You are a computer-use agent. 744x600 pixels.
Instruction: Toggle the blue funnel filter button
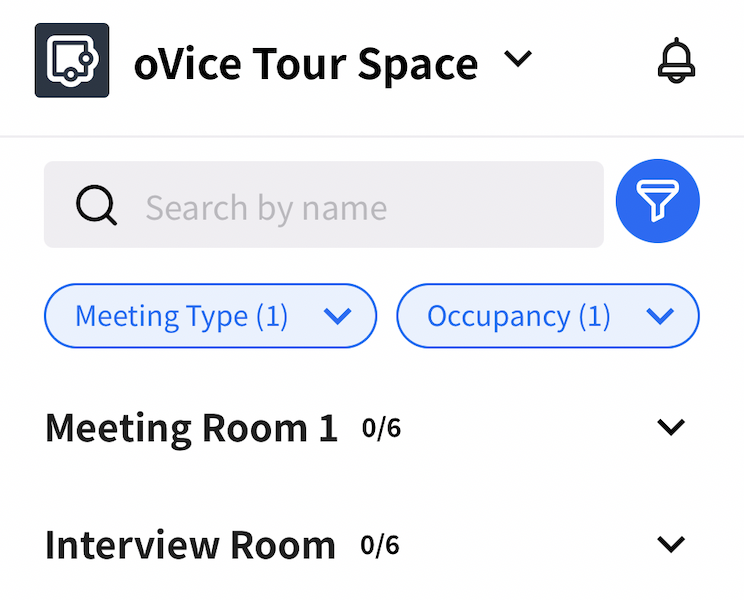657,202
